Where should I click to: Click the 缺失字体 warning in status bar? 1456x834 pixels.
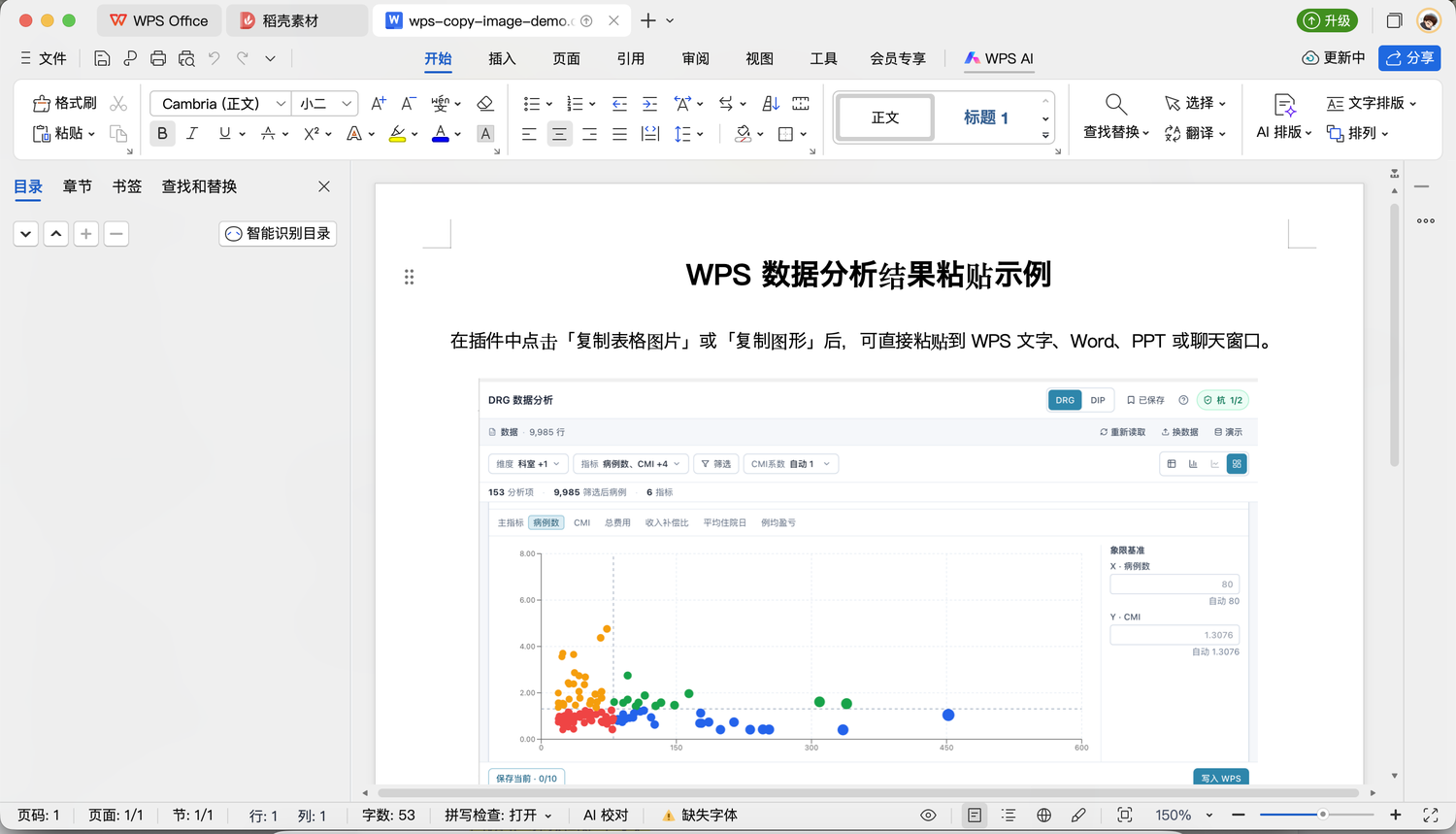(x=700, y=815)
